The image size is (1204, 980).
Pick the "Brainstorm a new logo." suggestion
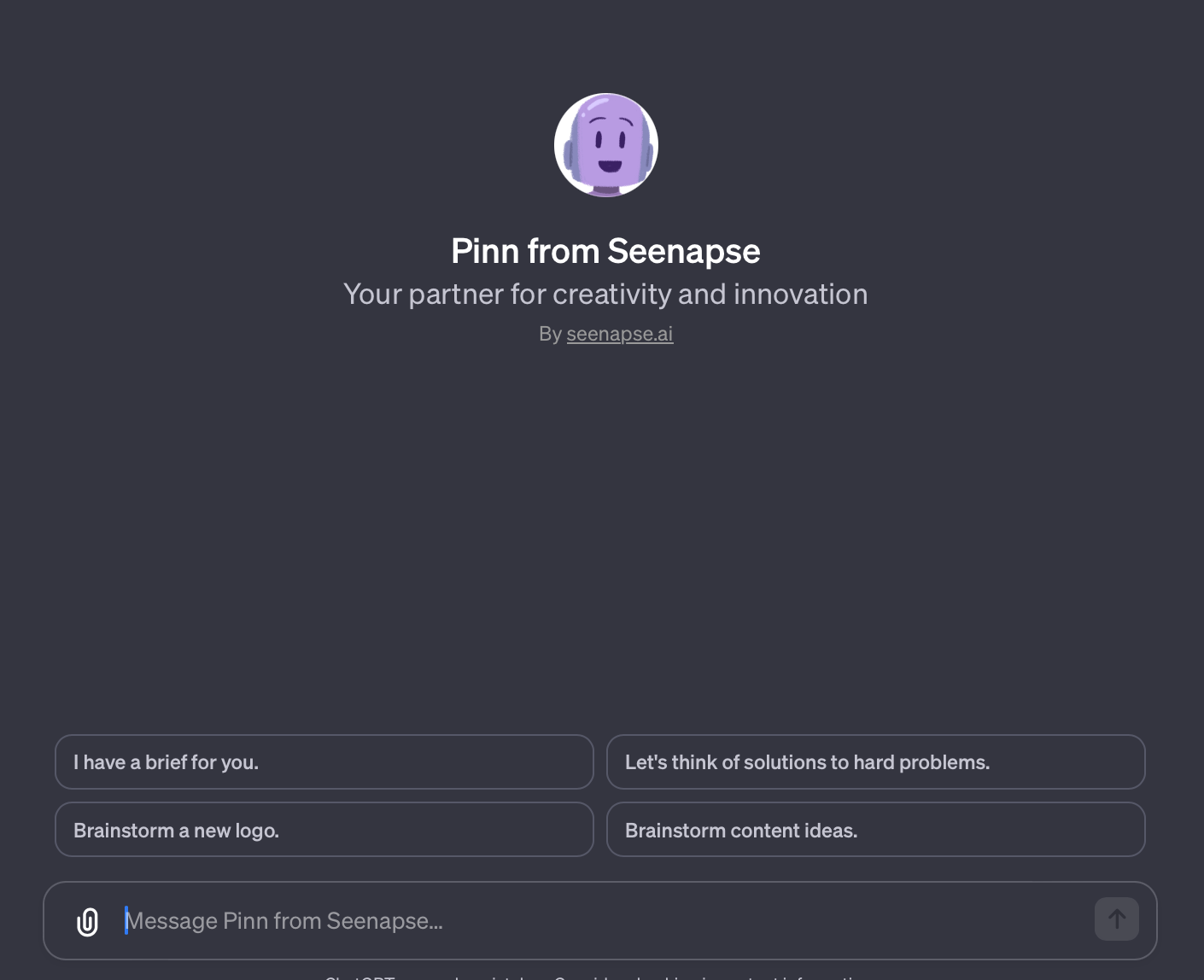point(324,829)
